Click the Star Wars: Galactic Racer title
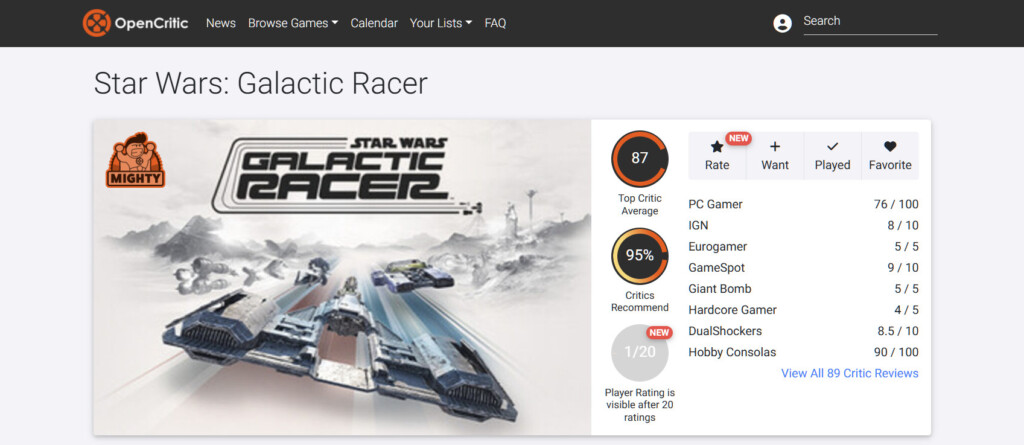 261,84
